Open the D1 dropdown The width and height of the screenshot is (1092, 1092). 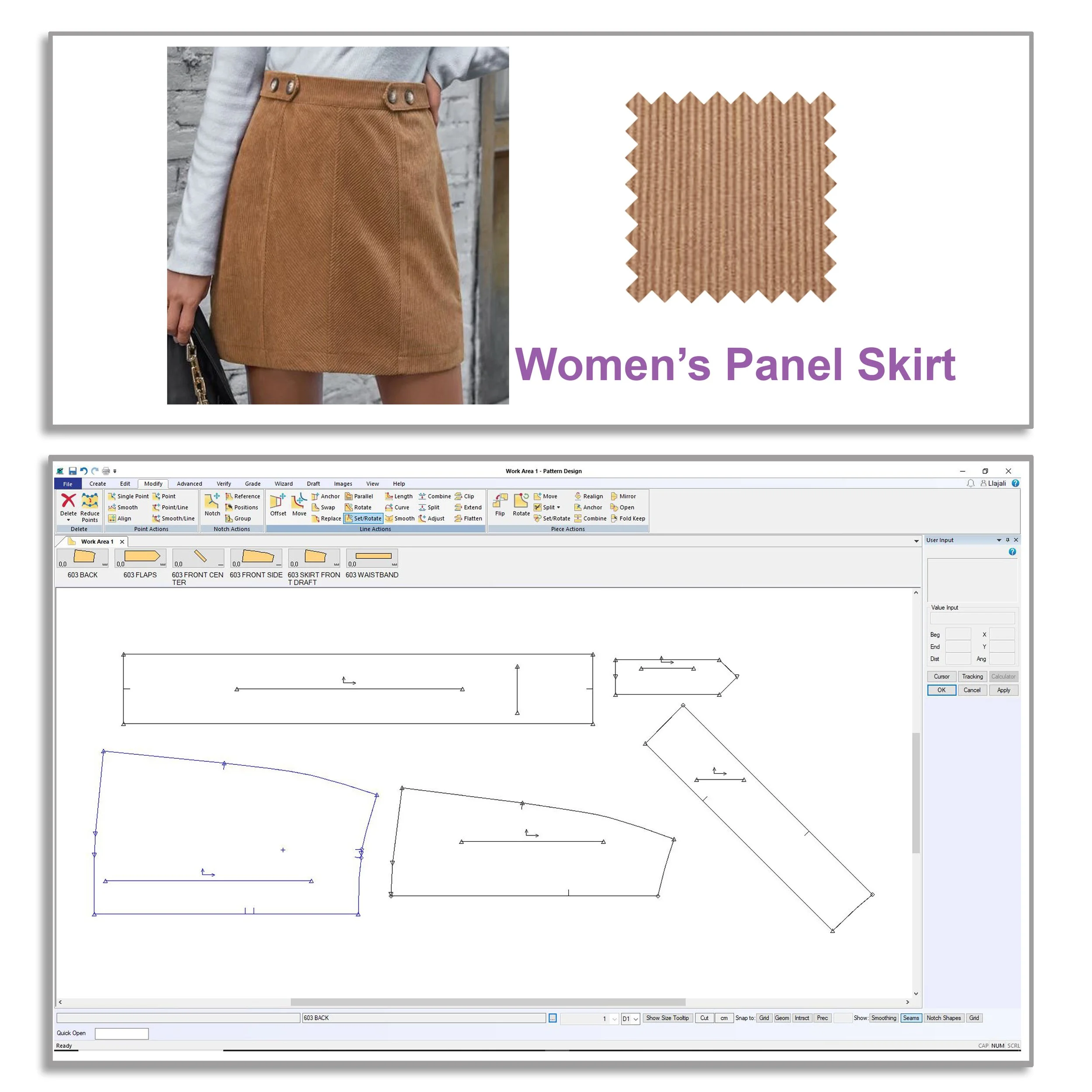point(636,1019)
